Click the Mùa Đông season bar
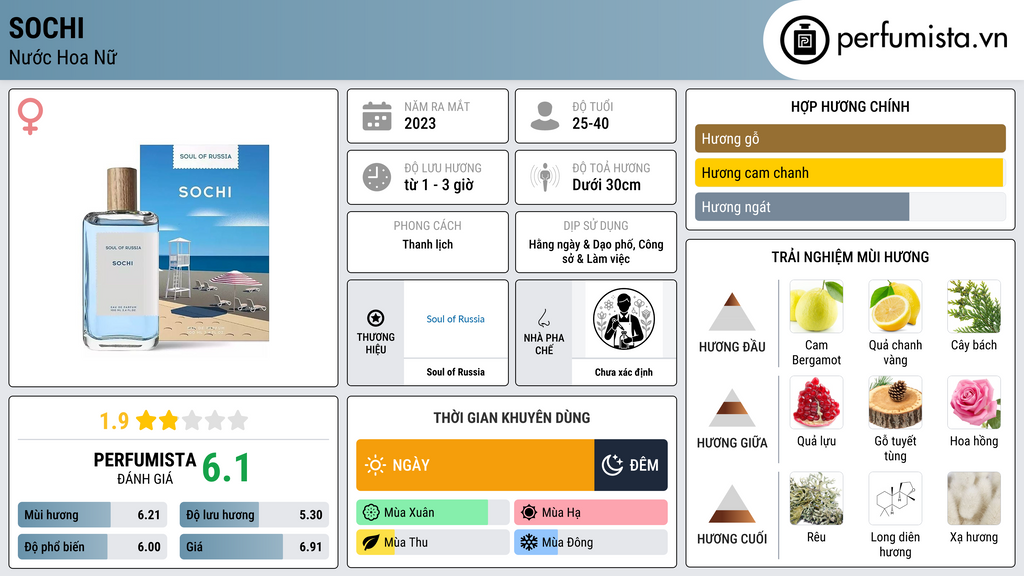The image size is (1024, 576). click(x=590, y=542)
